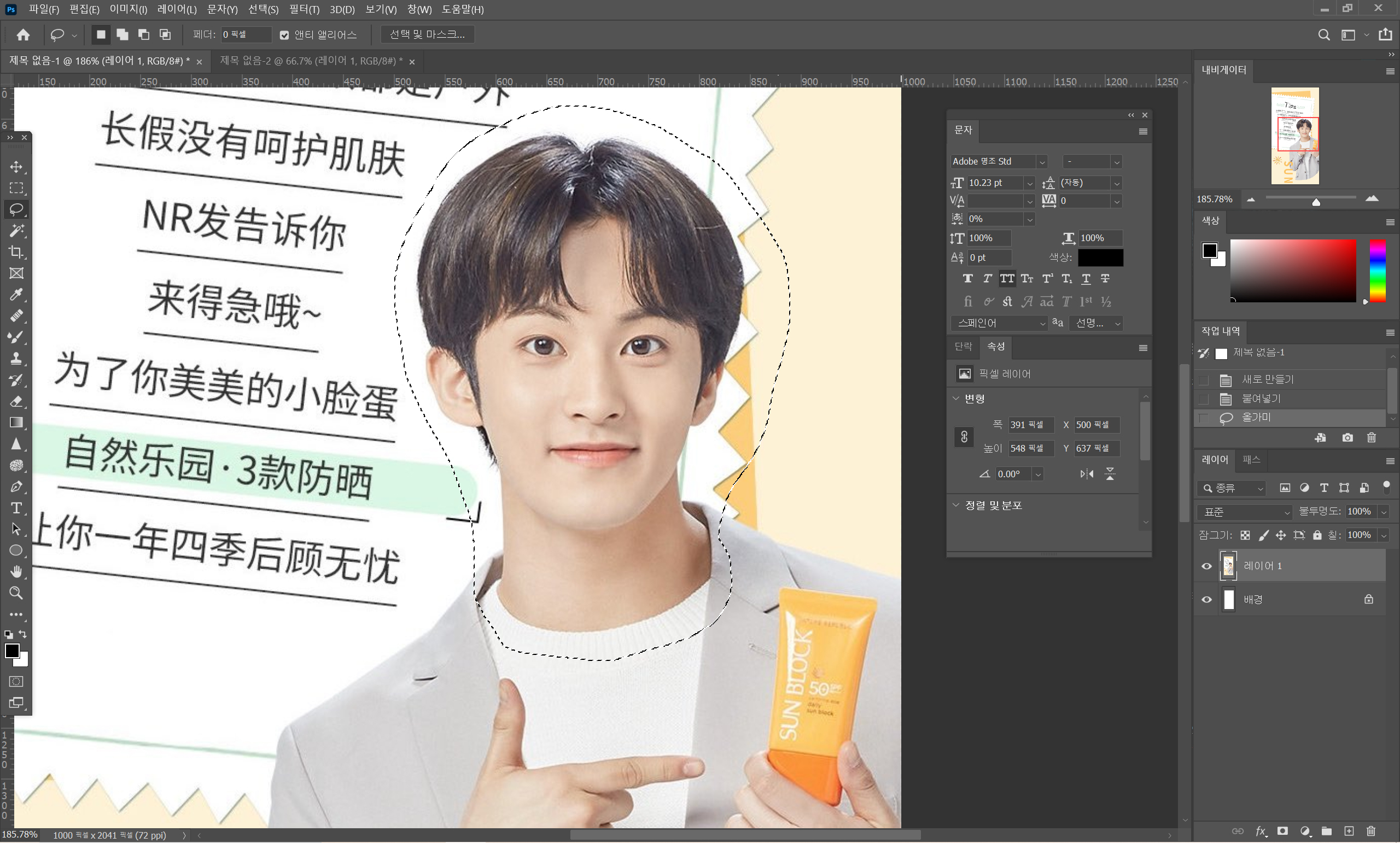Click the 선택 및 마스크 button
Viewport: 1400px width, 843px height.
[427, 34]
